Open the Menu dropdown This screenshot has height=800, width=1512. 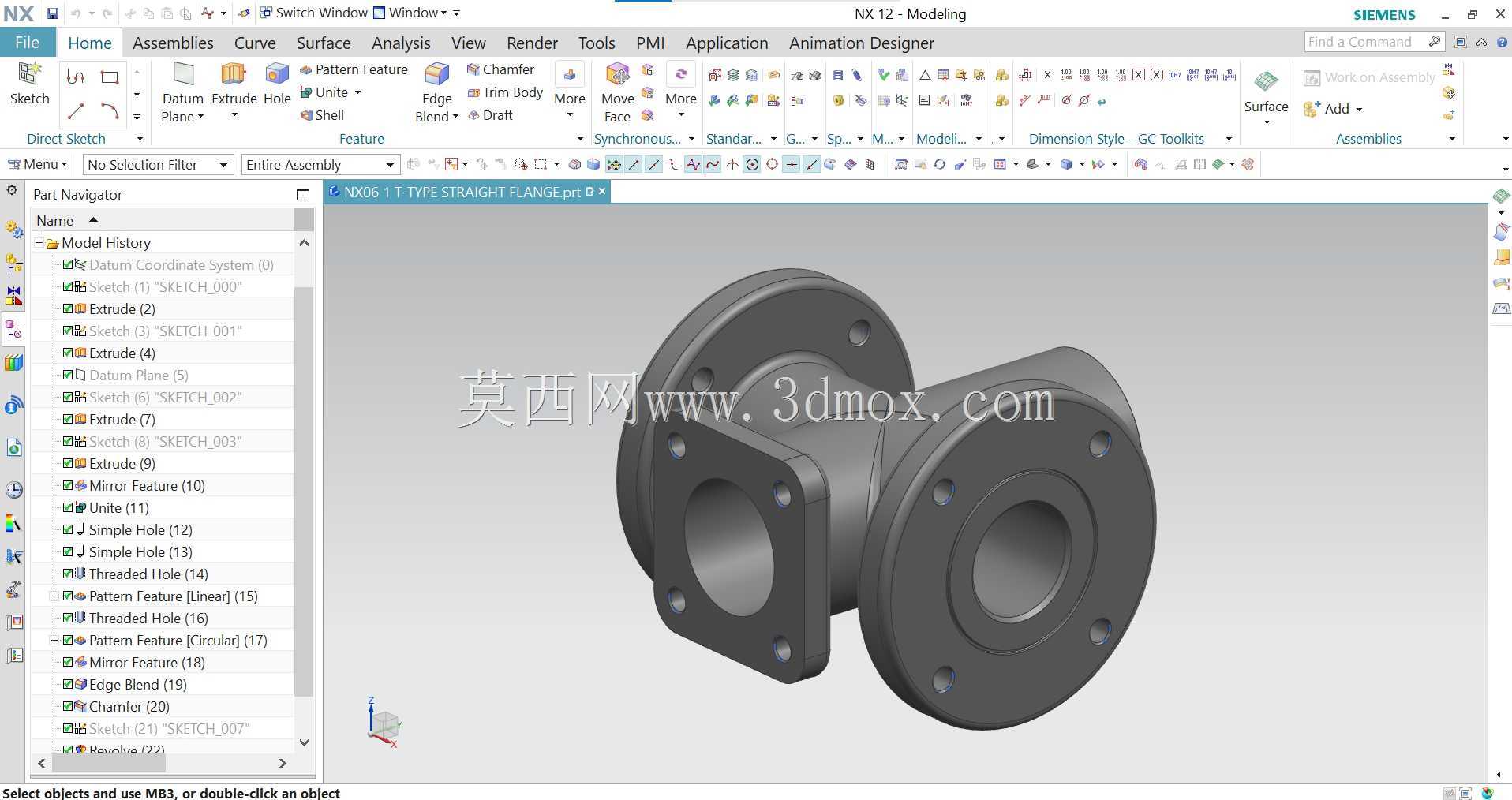click(38, 164)
